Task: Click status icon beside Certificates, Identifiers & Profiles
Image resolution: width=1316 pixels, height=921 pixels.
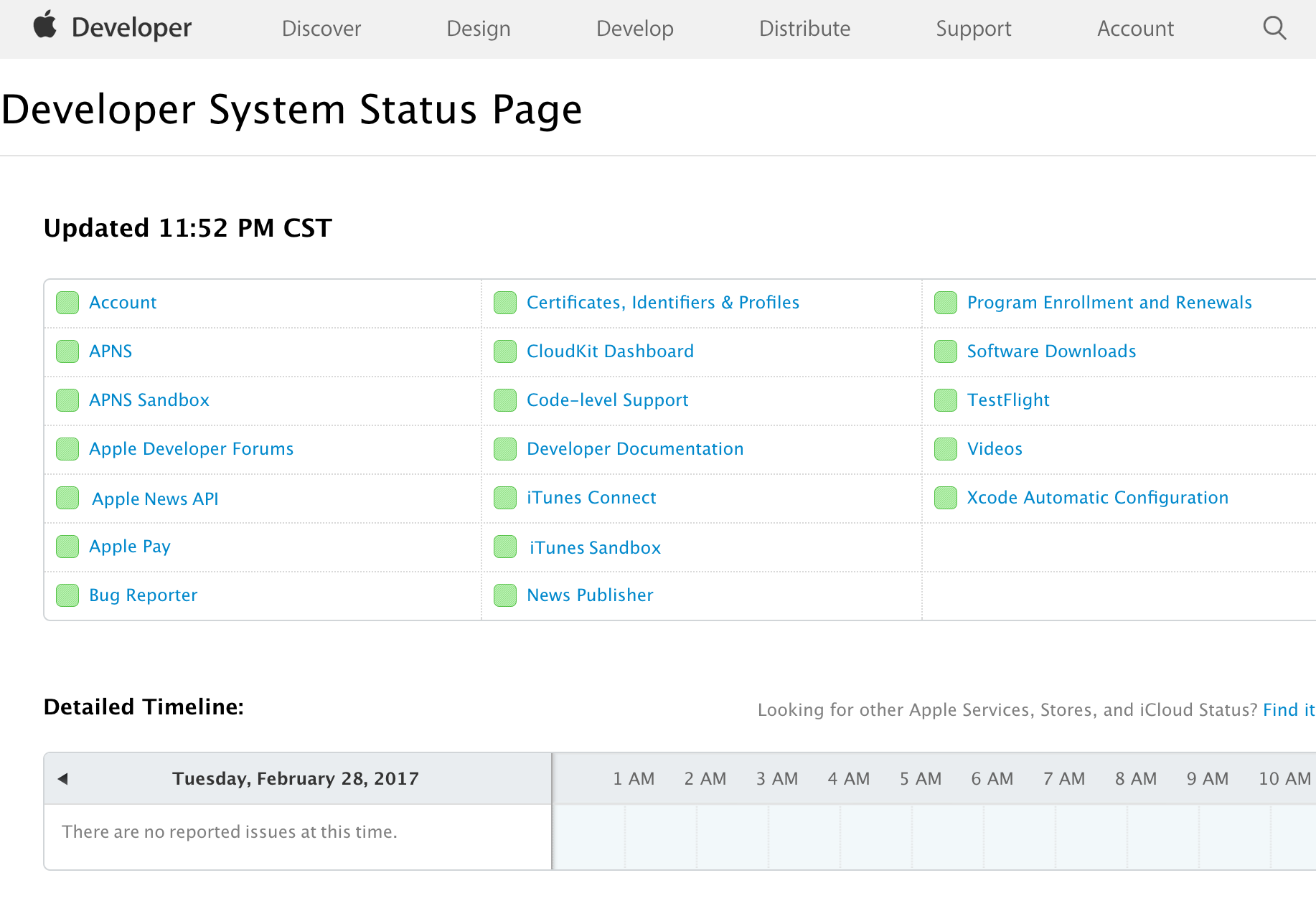Action: (505, 303)
